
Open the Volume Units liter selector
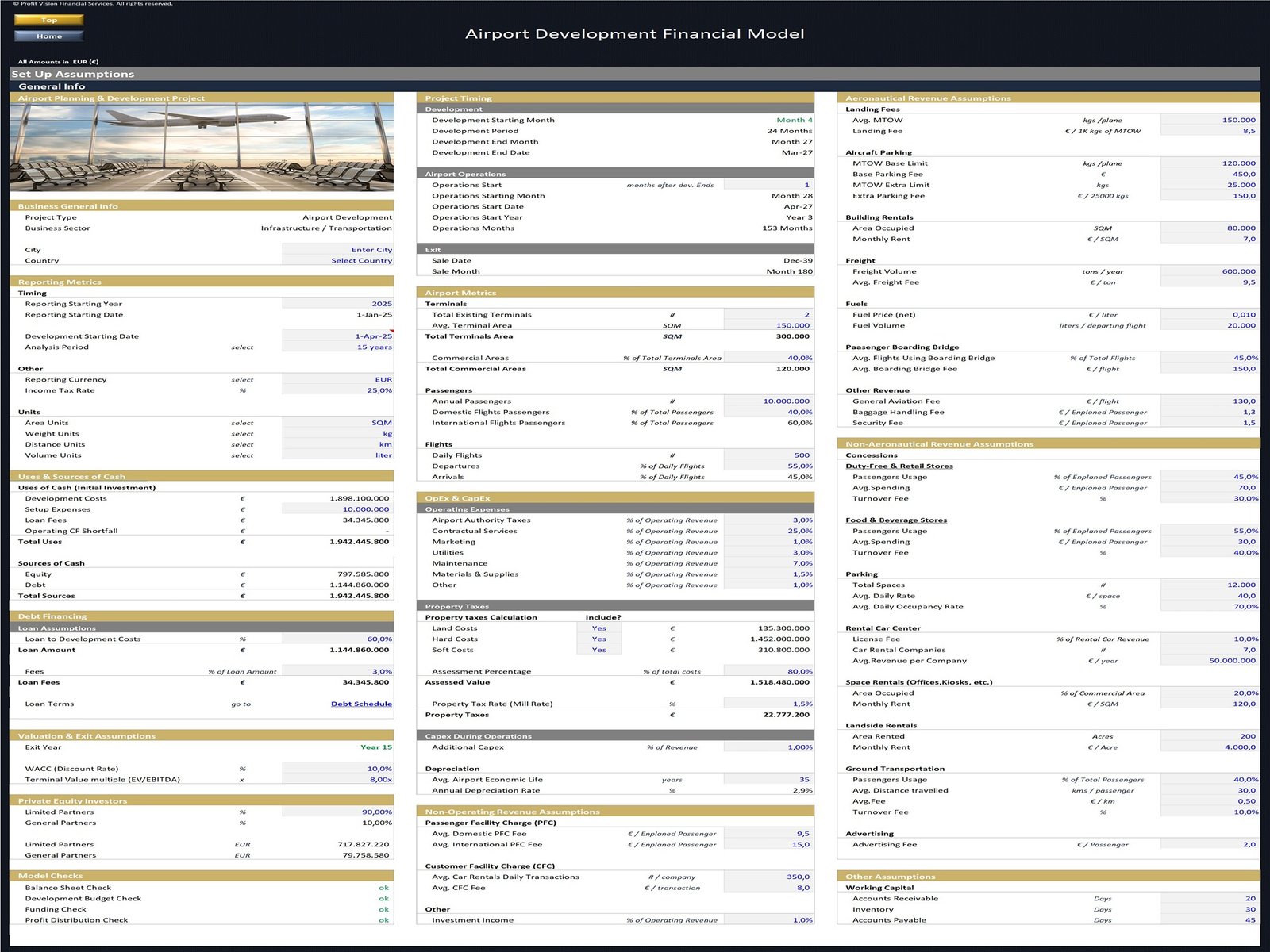(337, 455)
